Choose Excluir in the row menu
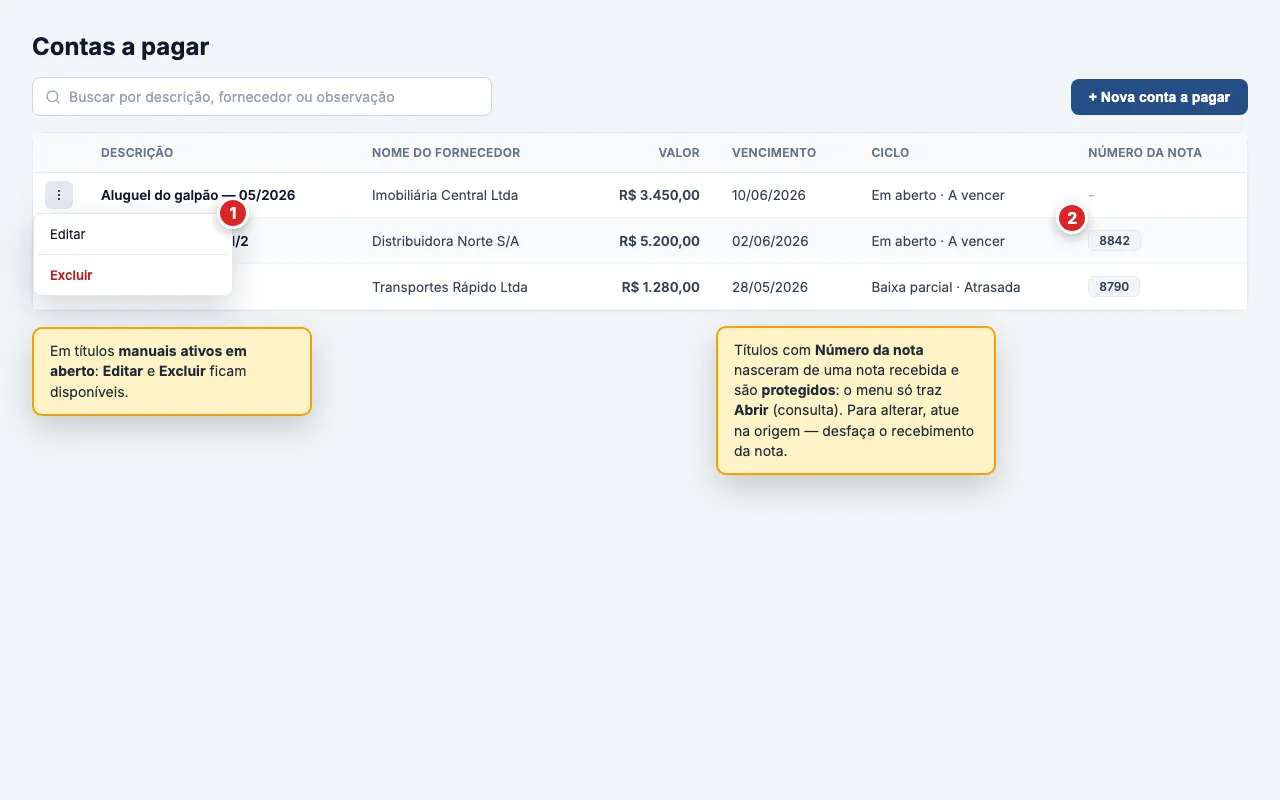Image resolution: width=1280 pixels, height=800 pixels. coord(133,275)
